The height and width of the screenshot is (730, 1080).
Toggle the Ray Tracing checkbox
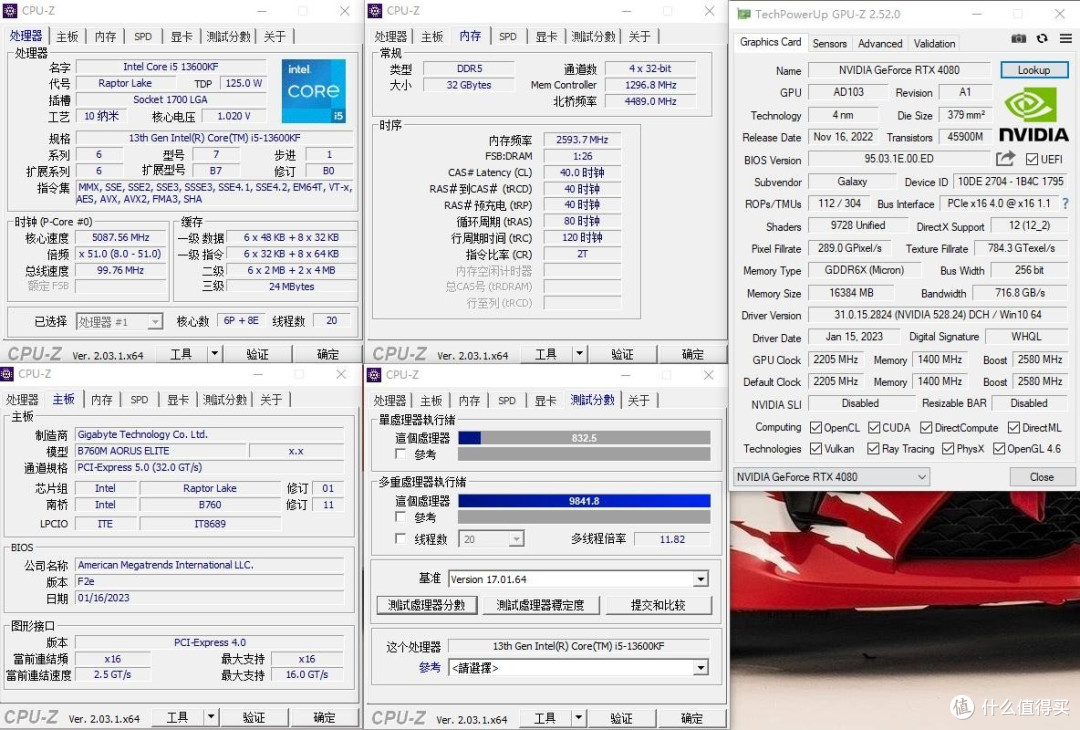[873, 449]
